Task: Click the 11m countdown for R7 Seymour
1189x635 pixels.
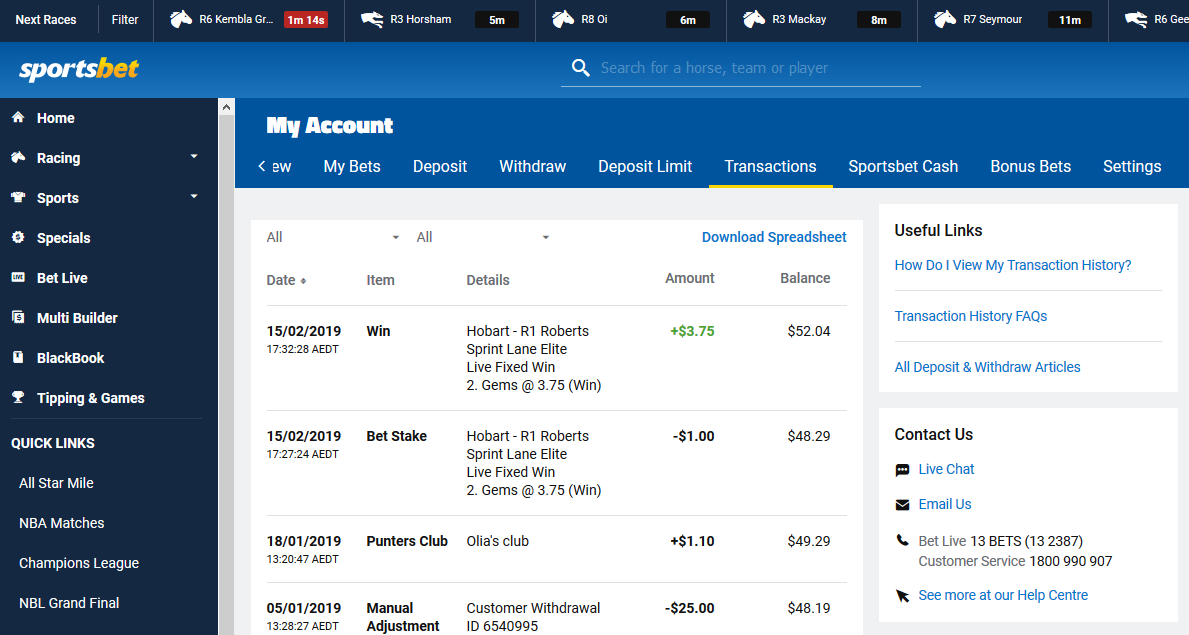Action: pos(1070,20)
